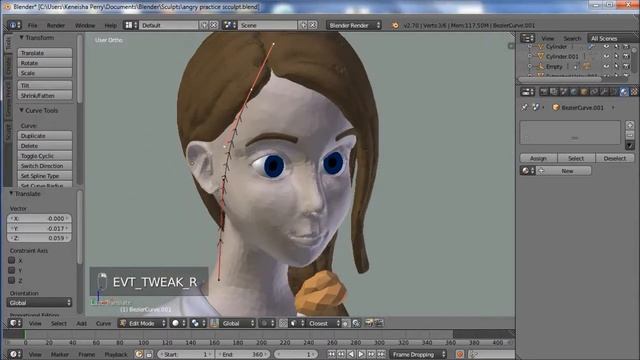This screenshot has height=360, width=640.
Task: Open the viewport shading dropdown
Action: pos(178,323)
